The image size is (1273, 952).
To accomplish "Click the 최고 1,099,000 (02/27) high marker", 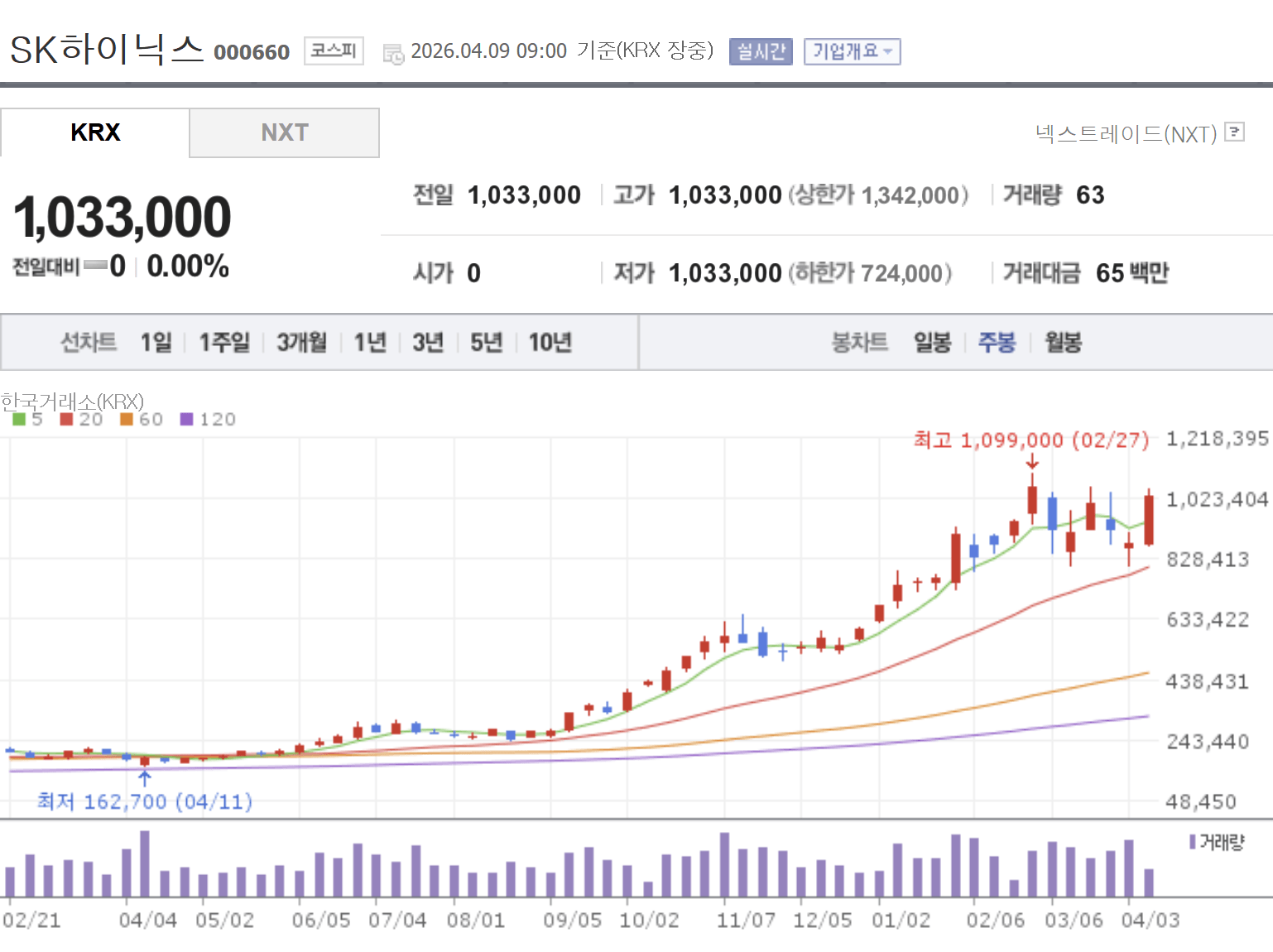I will [x=1031, y=440].
